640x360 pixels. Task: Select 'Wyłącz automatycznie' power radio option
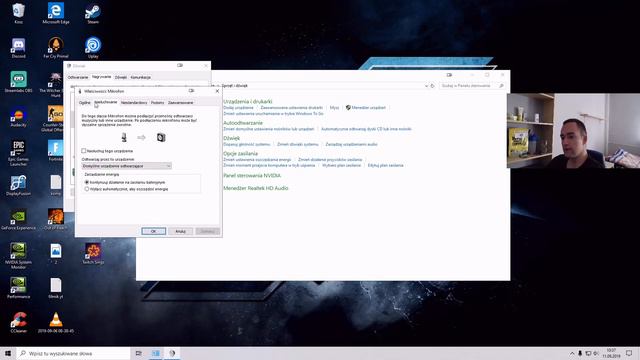click(87, 189)
